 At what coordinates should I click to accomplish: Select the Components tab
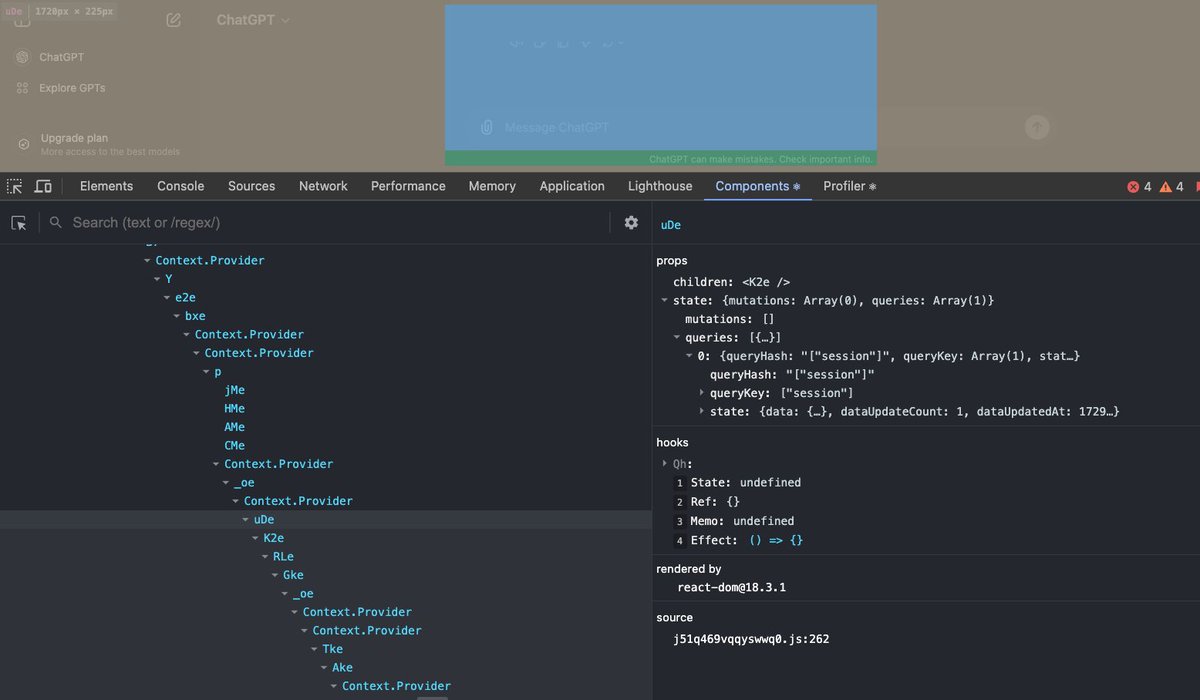[758, 186]
